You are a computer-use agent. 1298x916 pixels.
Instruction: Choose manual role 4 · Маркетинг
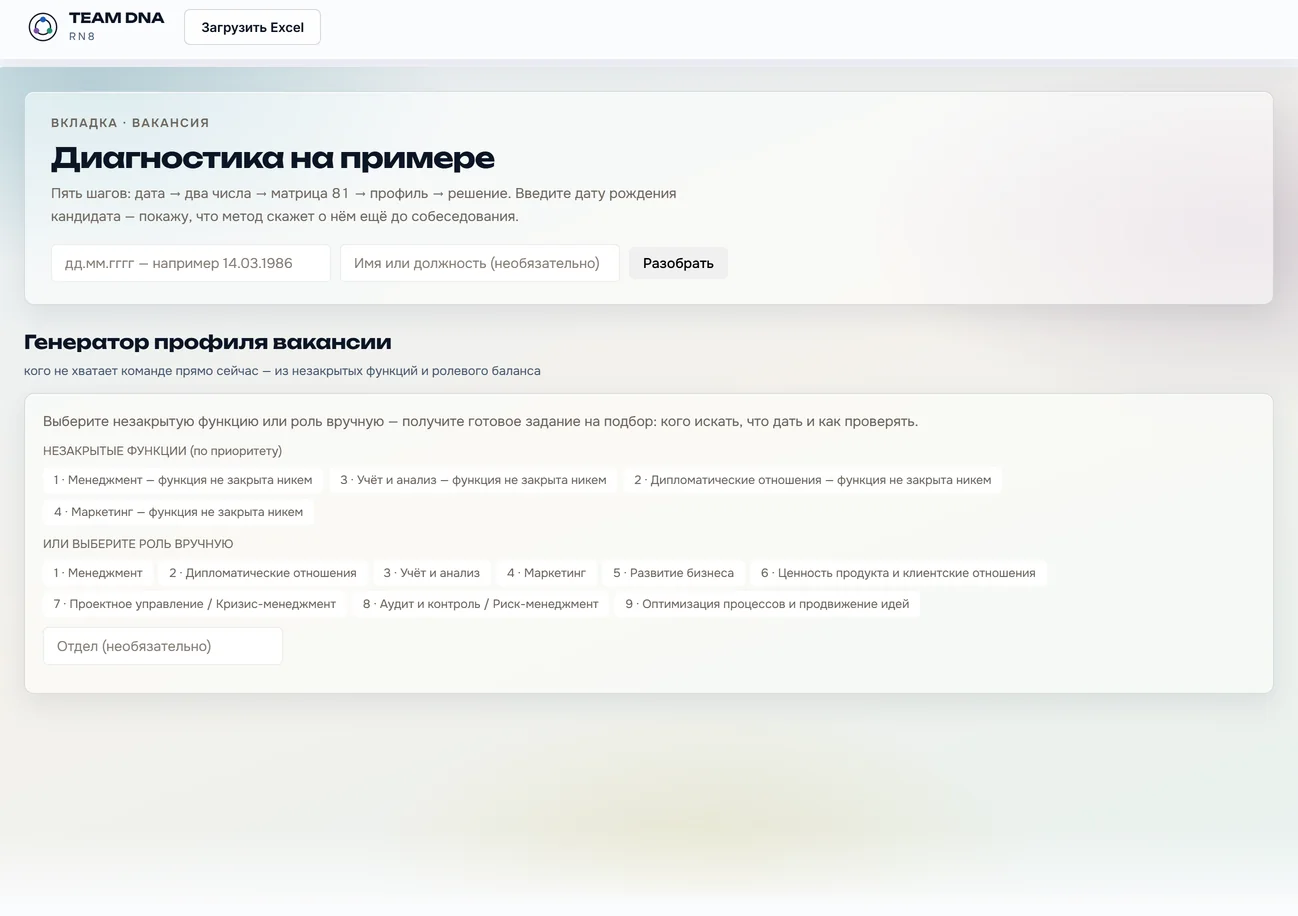coord(546,573)
